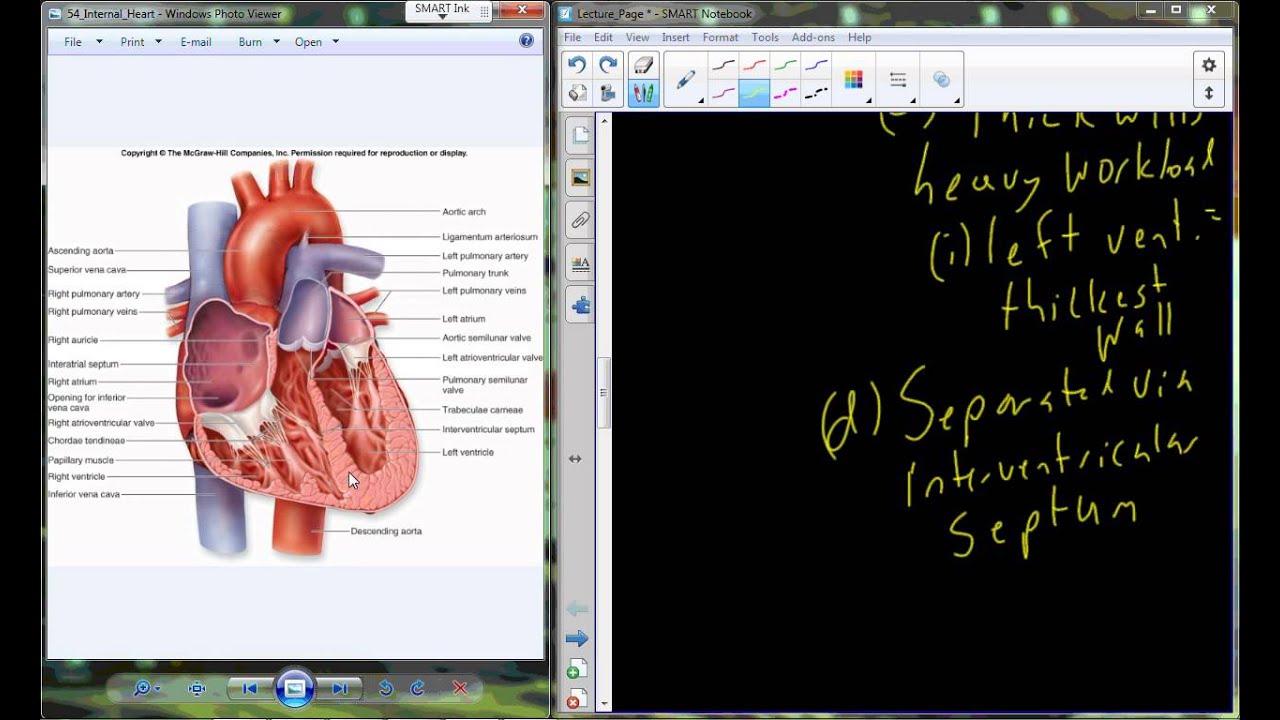Click the heart diagram image in Photo Viewer

pos(295,356)
